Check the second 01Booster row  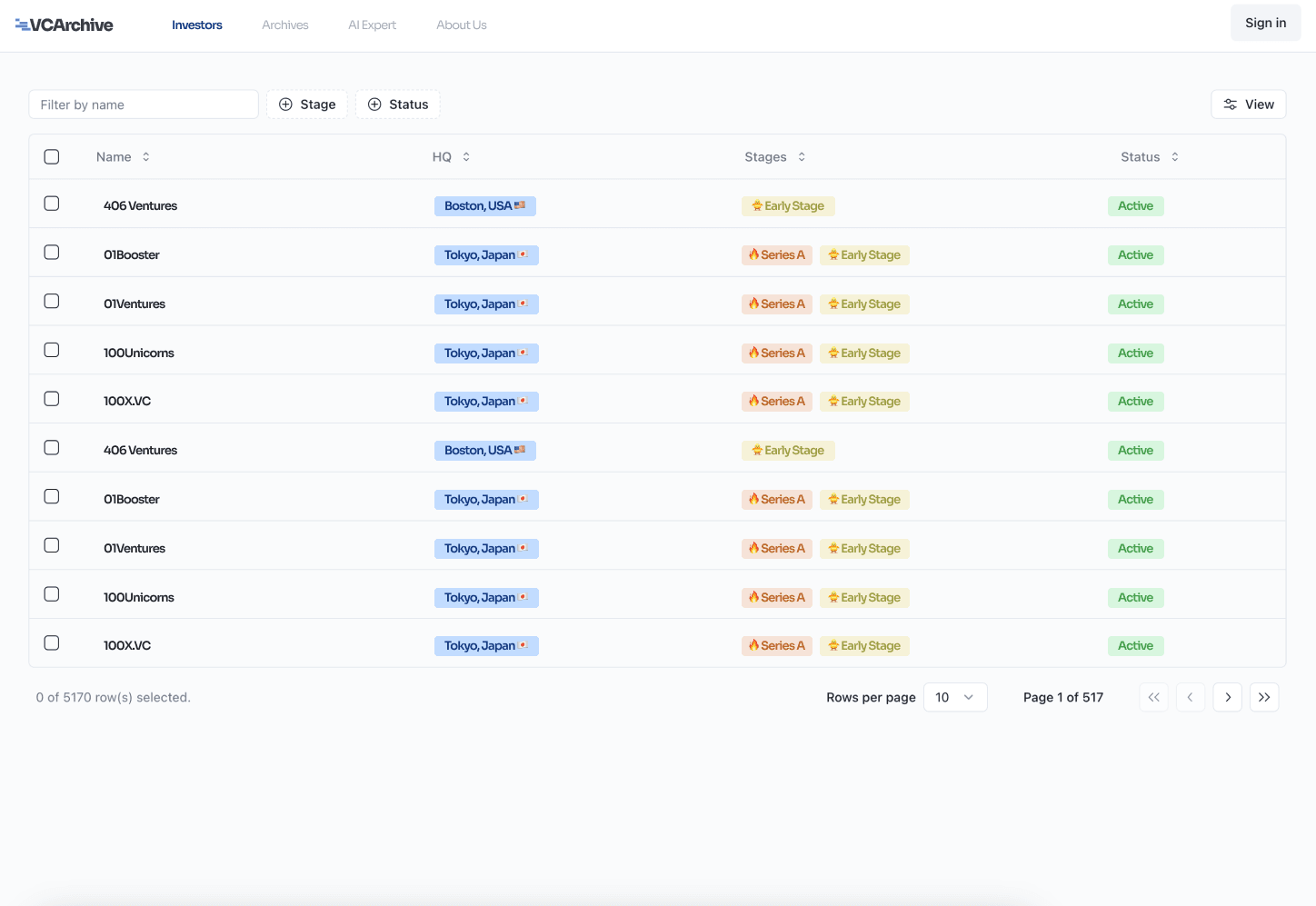coord(52,496)
